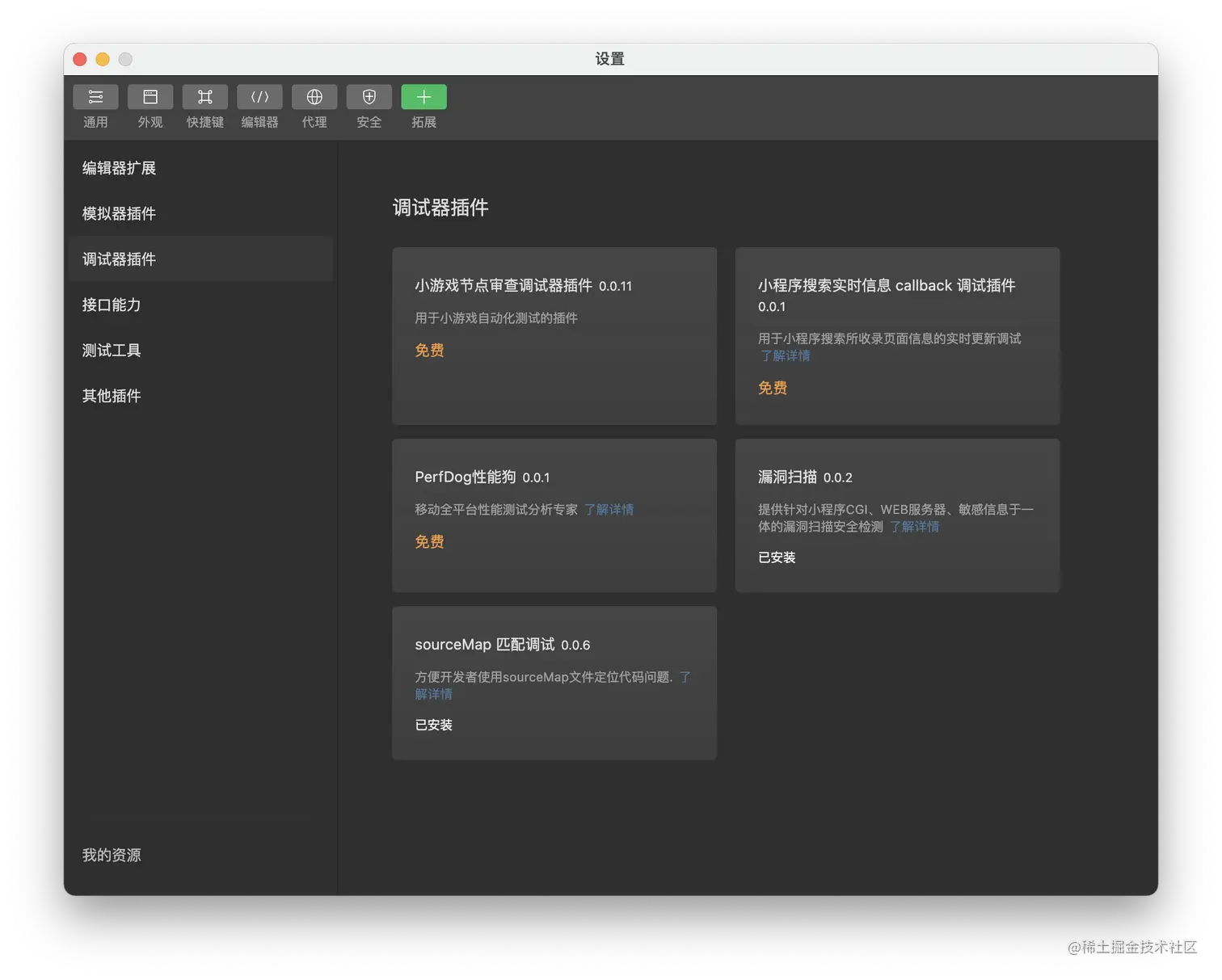Open the 安全 security settings icon

pos(369,97)
